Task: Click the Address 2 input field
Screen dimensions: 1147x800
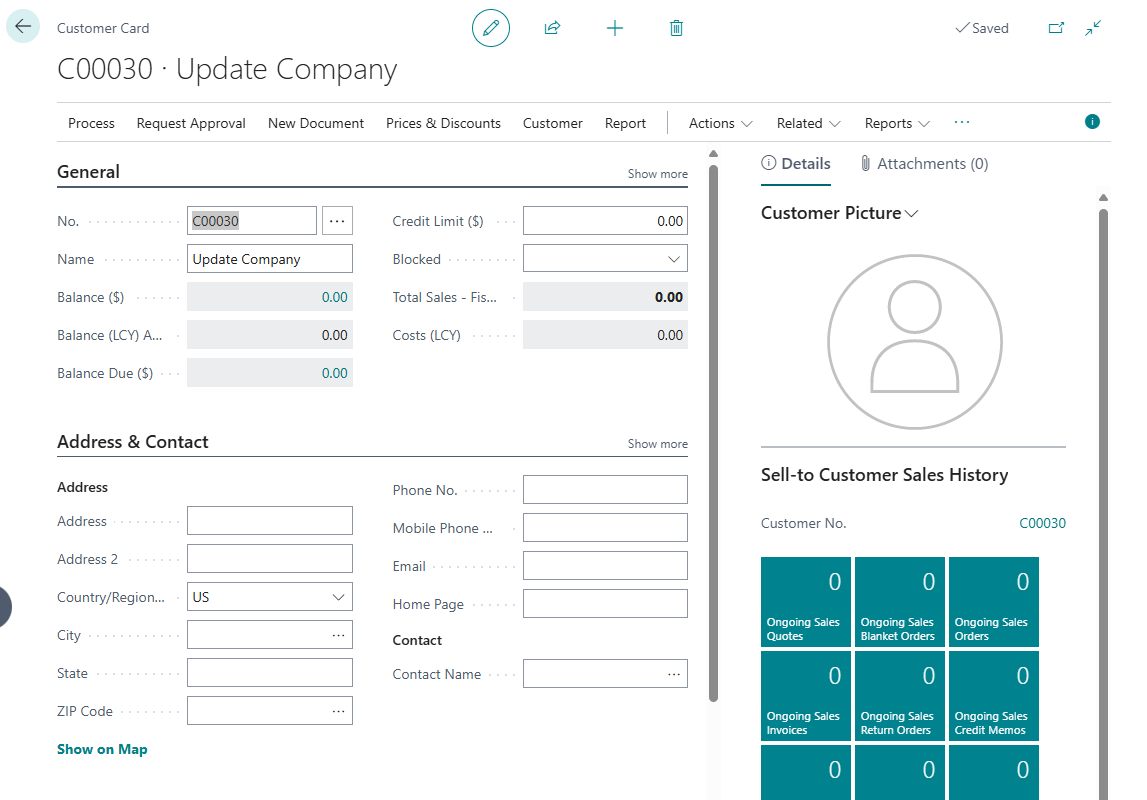Action: [x=270, y=559]
